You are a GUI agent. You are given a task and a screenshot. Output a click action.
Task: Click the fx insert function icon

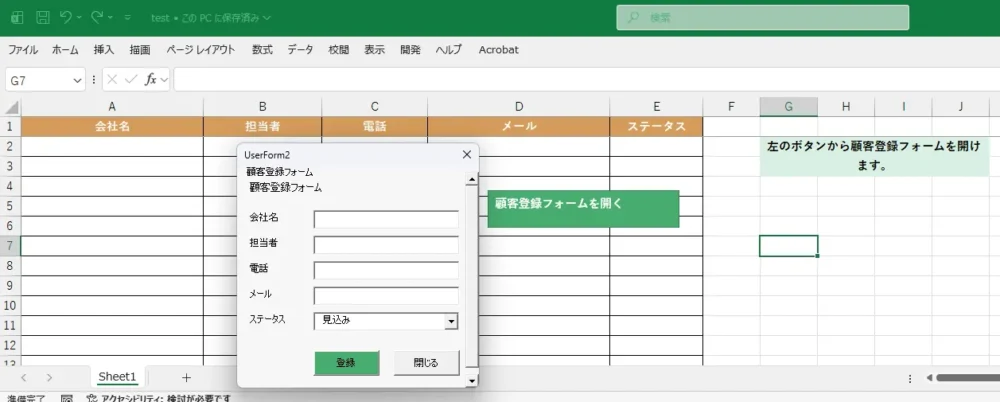(x=151, y=80)
